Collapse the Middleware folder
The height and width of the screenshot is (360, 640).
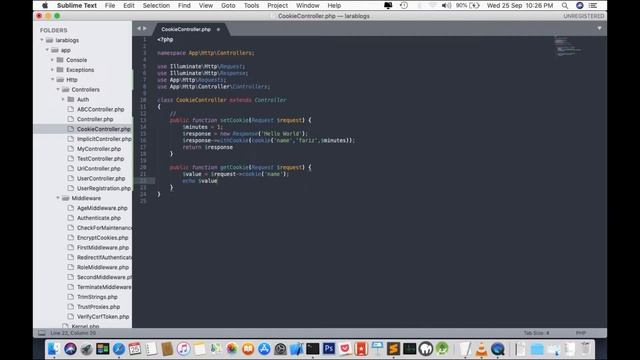(58, 198)
